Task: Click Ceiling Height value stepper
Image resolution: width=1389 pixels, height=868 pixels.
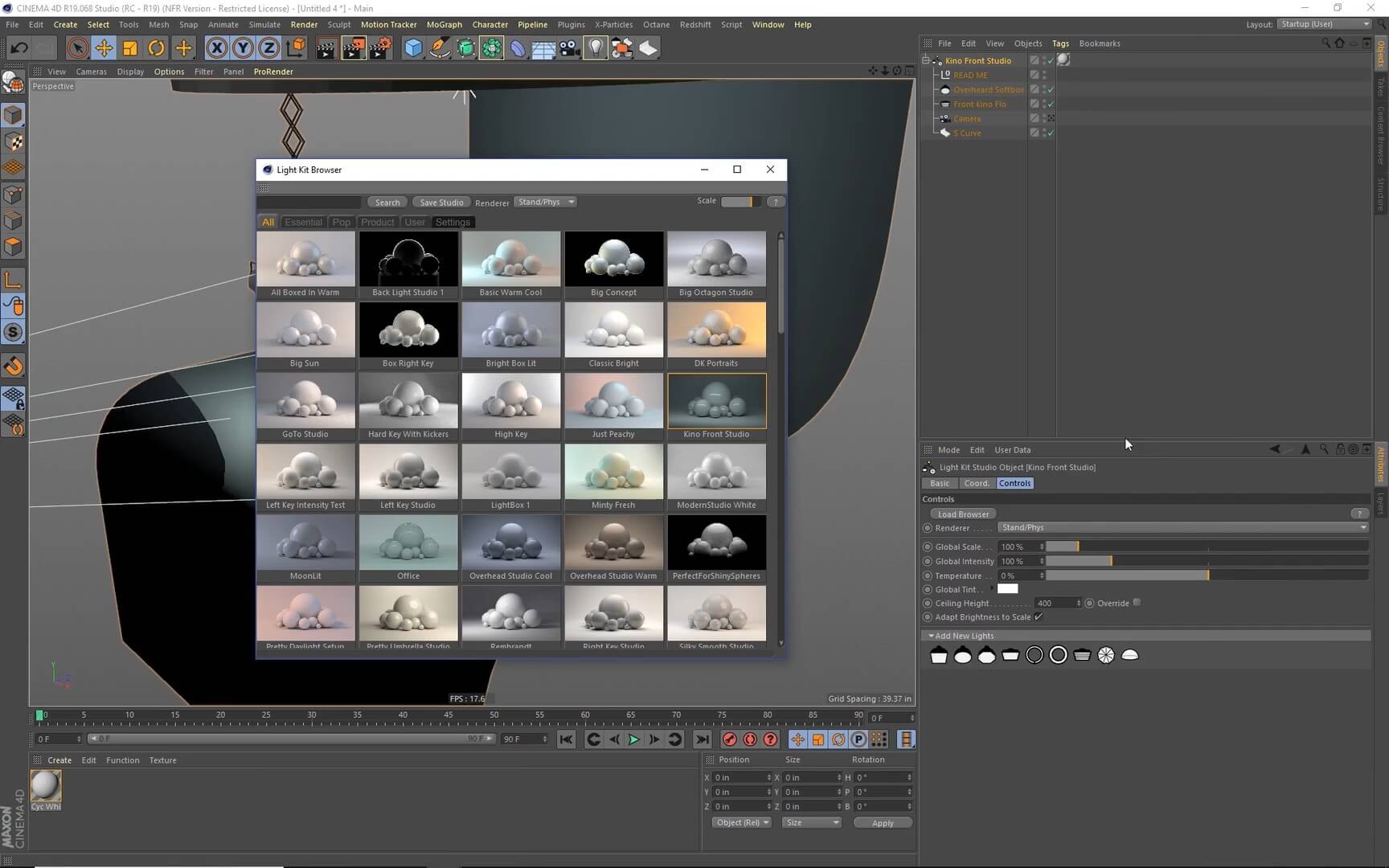Action: [x=1079, y=603]
